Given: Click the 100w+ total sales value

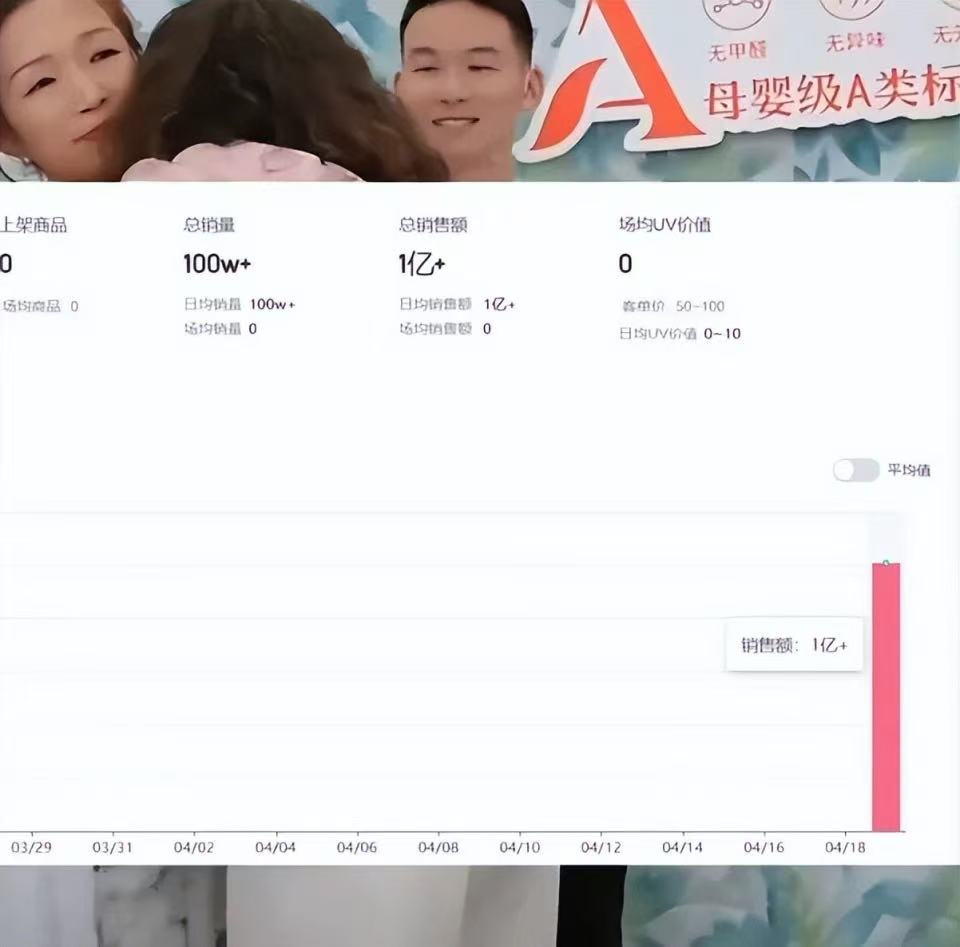Looking at the screenshot, I should coord(217,264).
